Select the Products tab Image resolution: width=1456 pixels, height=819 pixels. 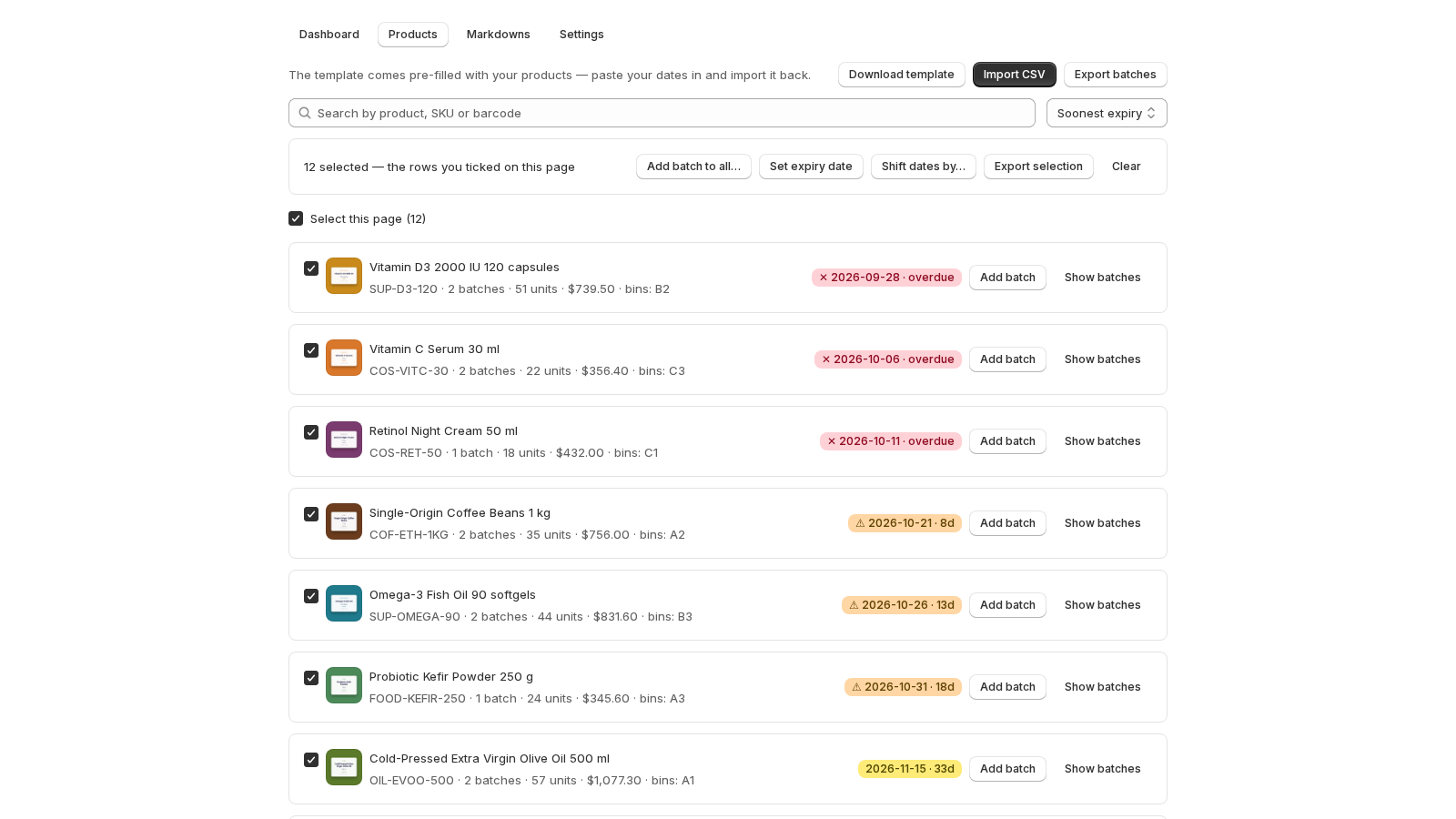pos(413,35)
